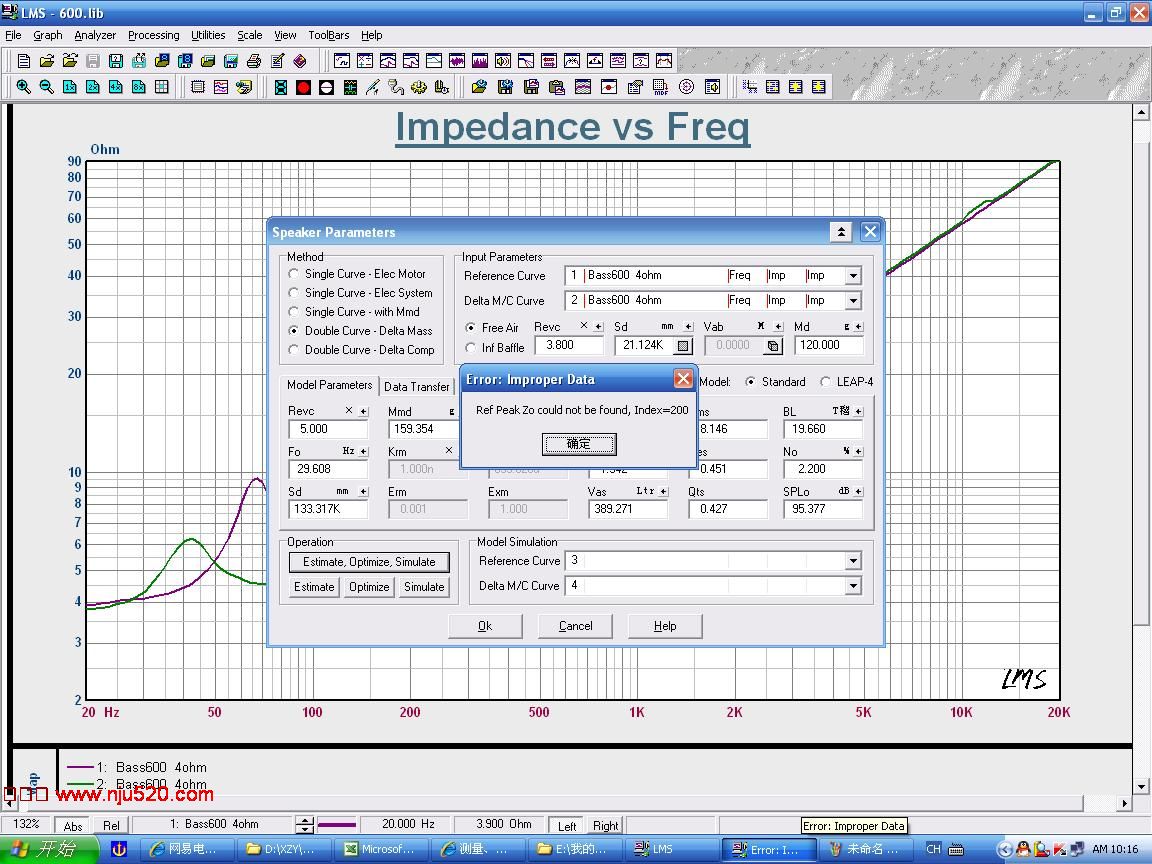This screenshot has width=1152, height=864.
Task: Open the Processing menu
Action: point(154,35)
